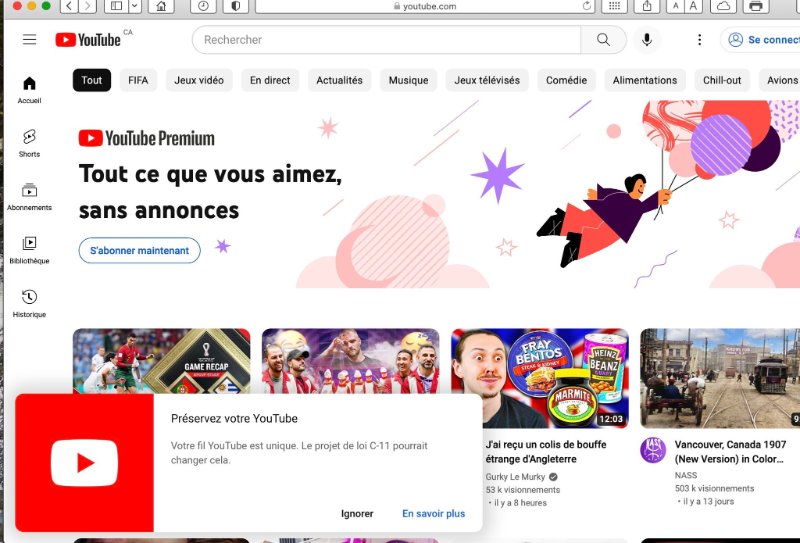Open the Game Recap football video thumbnail
Image resolution: width=800 pixels, height=543 pixels.
click(x=162, y=361)
